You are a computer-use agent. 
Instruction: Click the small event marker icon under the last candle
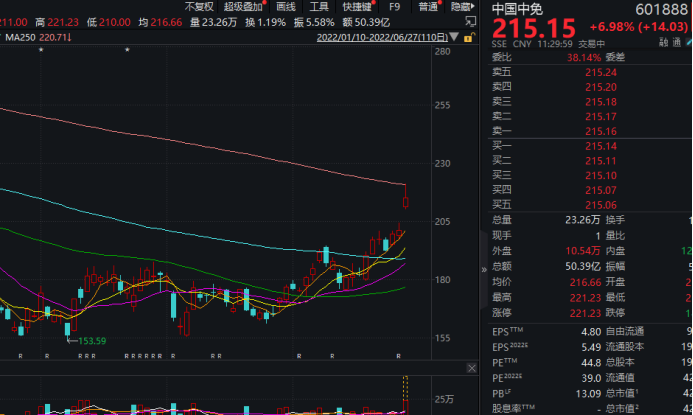tap(399, 355)
